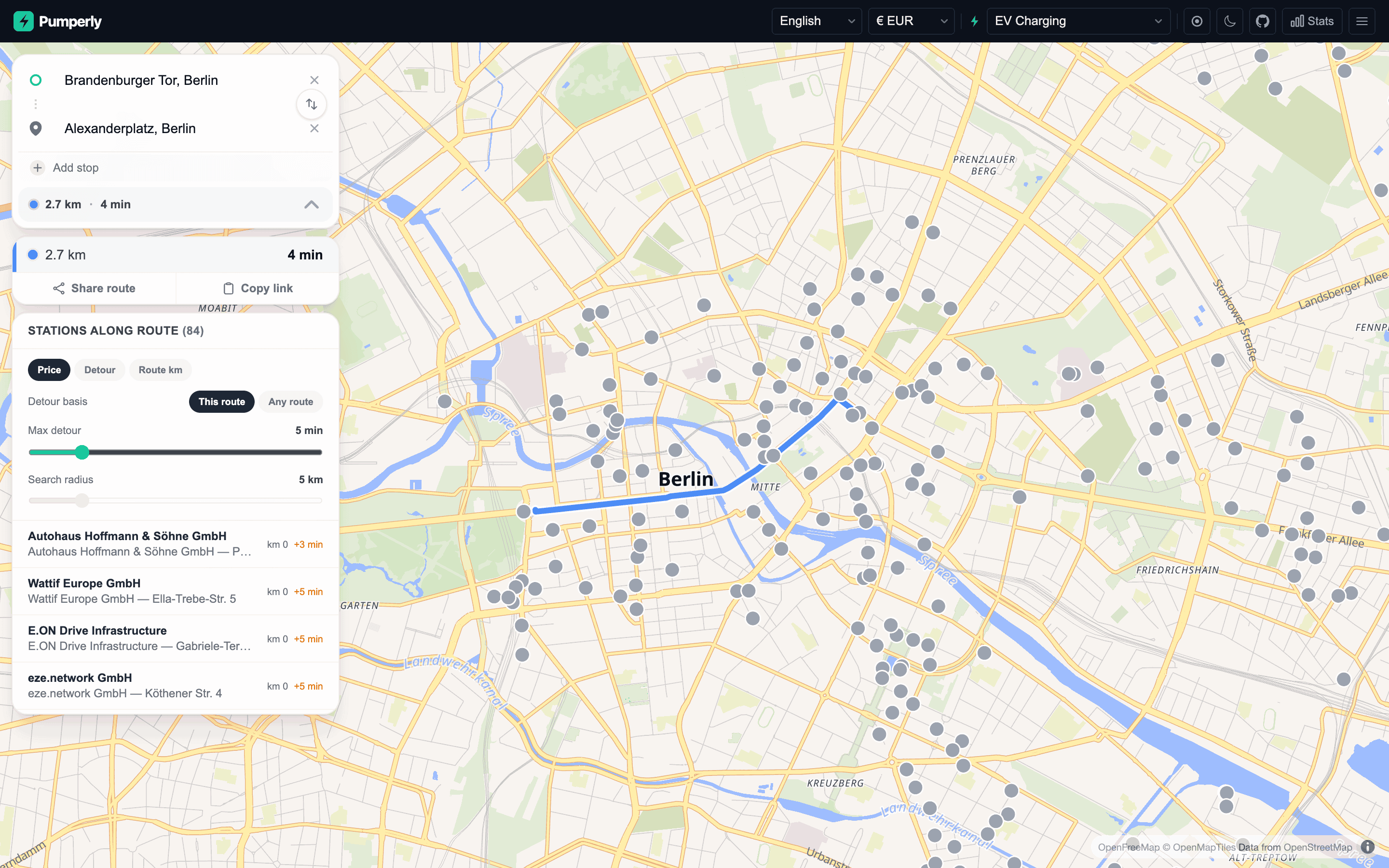Select E.ON Drive Infrastructure station
Viewport: 1389px width, 868px height.
pos(176,638)
